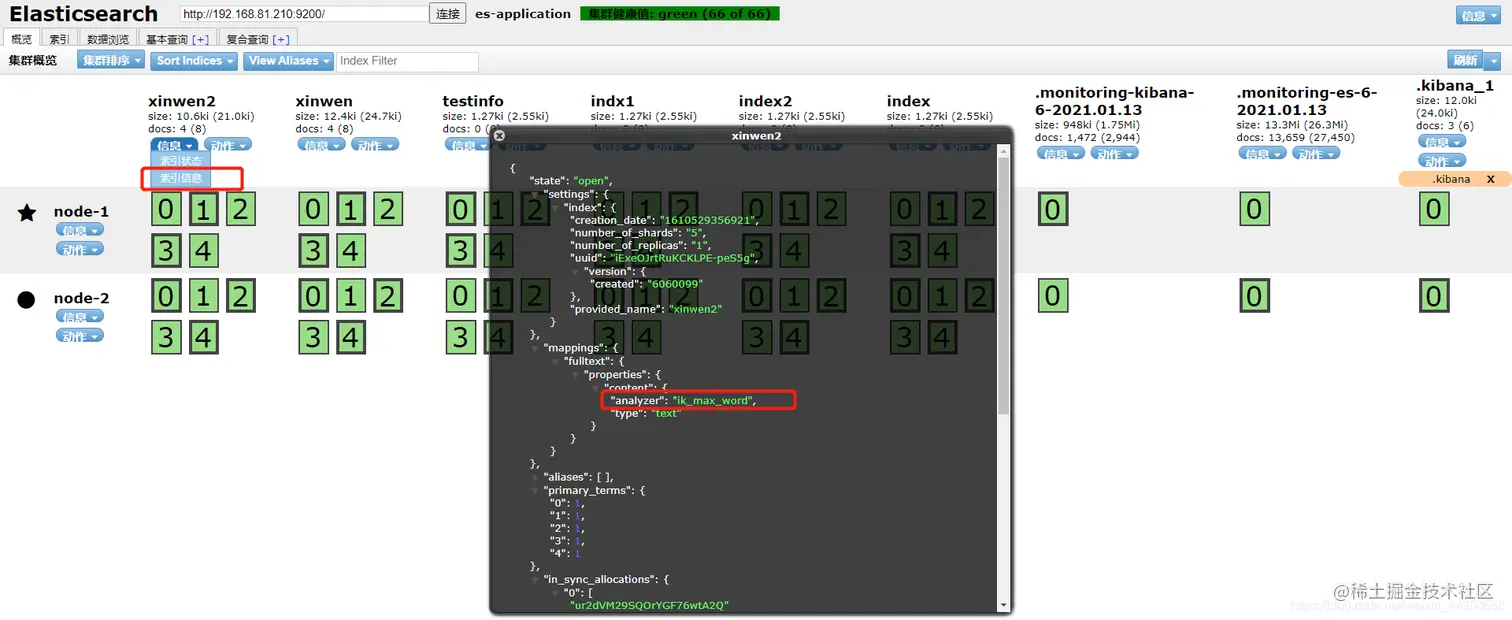Select .monitoring-kibana shard 0 on node-2

(1053, 296)
